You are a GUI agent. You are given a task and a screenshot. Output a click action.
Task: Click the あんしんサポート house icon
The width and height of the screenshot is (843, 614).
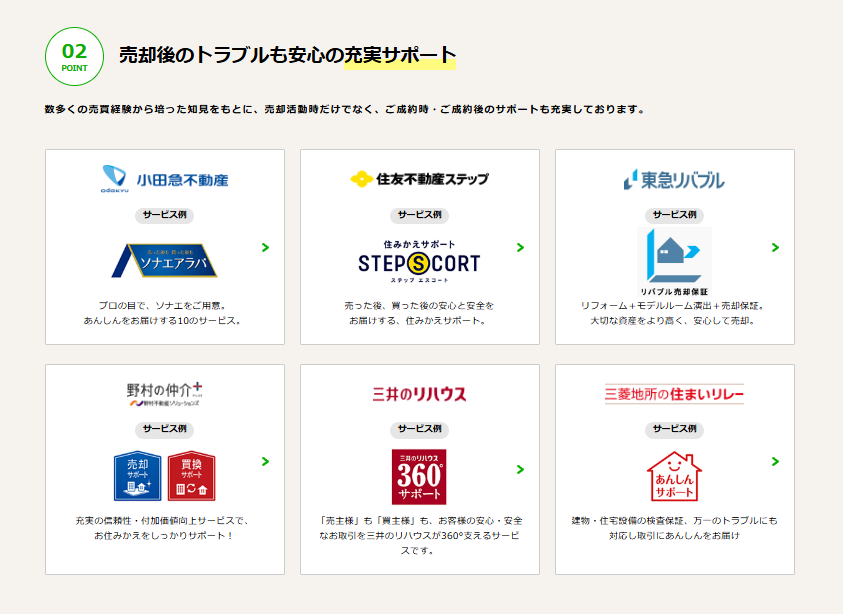tap(674, 476)
